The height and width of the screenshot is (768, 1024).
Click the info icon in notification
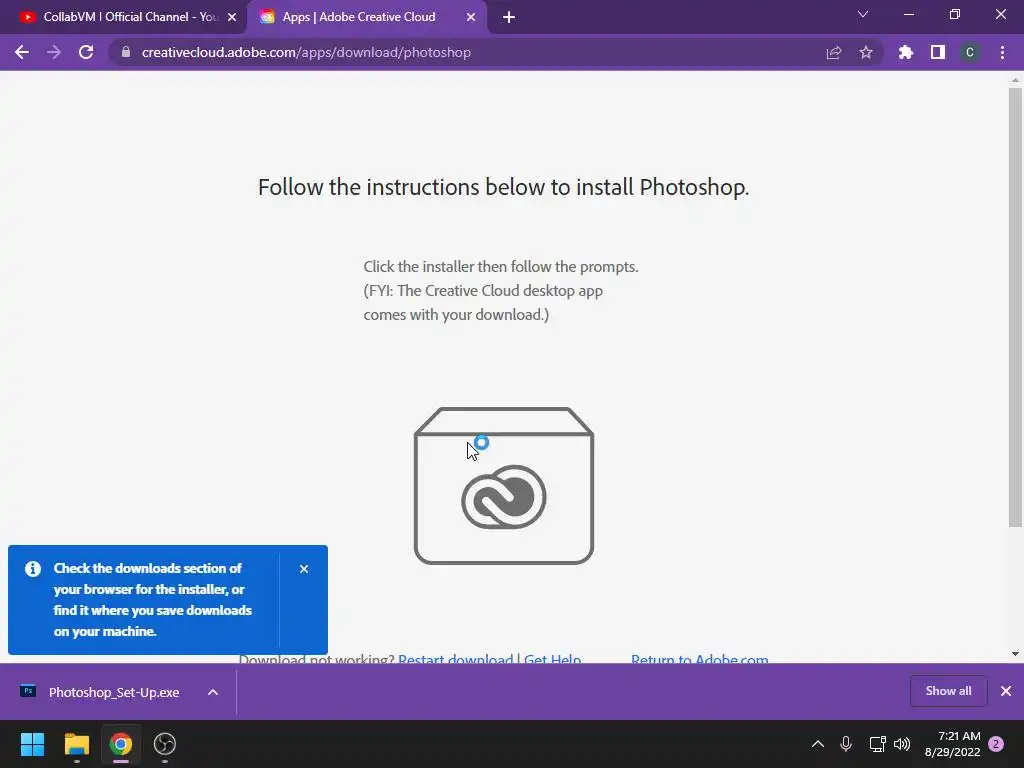click(33, 569)
